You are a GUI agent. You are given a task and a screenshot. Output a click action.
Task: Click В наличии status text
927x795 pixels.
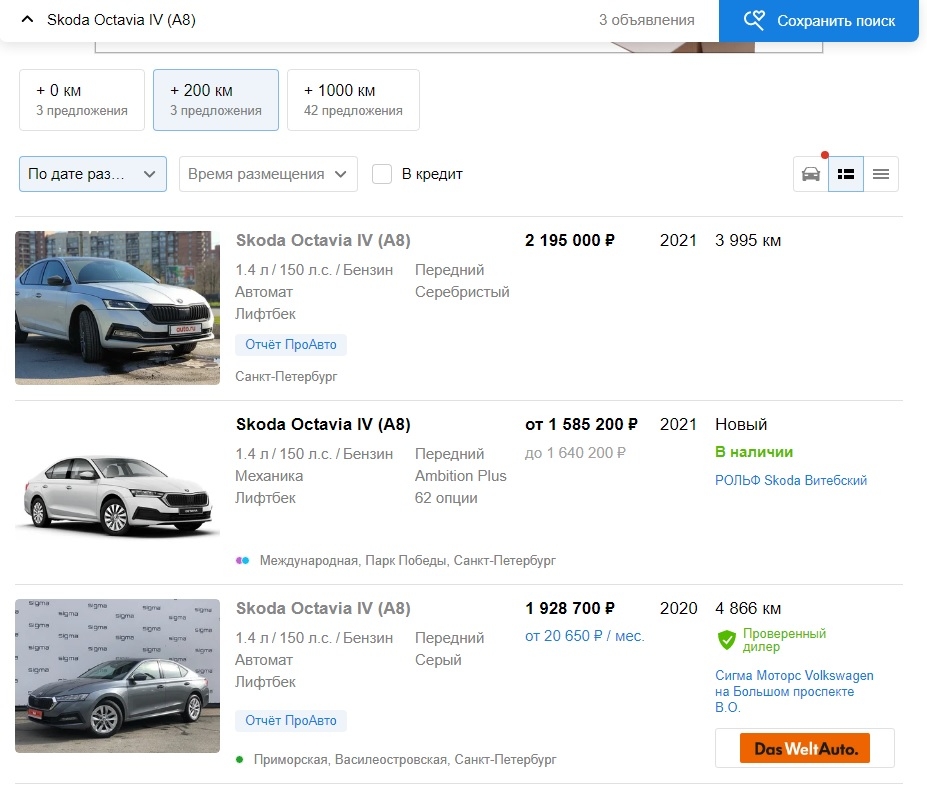[x=754, y=452]
